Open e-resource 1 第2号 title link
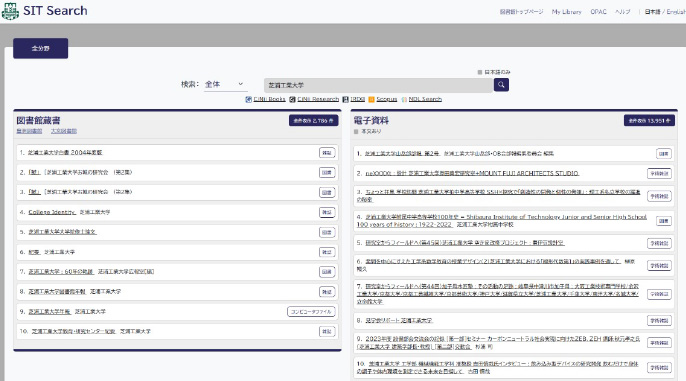Viewport: 686px width, 381px height. point(402,154)
